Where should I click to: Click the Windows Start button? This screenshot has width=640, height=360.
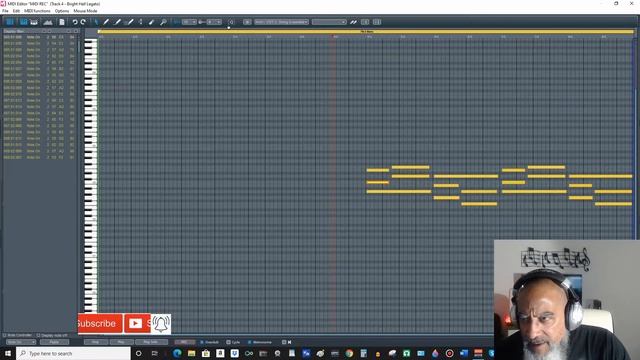(x=8, y=353)
